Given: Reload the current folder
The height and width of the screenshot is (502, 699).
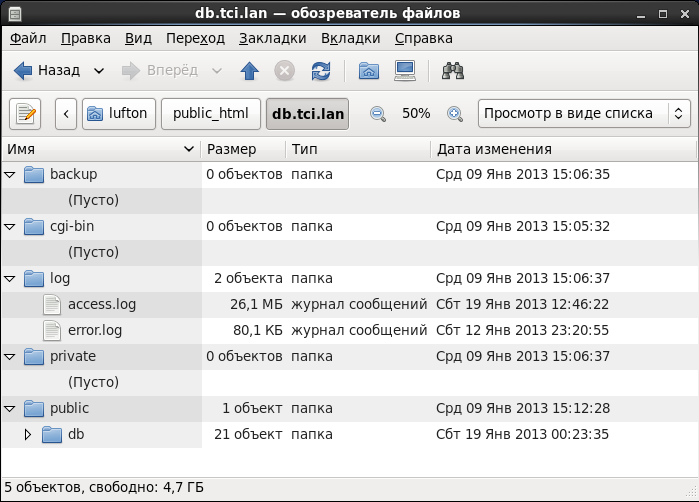Looking at the screenshot, I should point(321,70).
